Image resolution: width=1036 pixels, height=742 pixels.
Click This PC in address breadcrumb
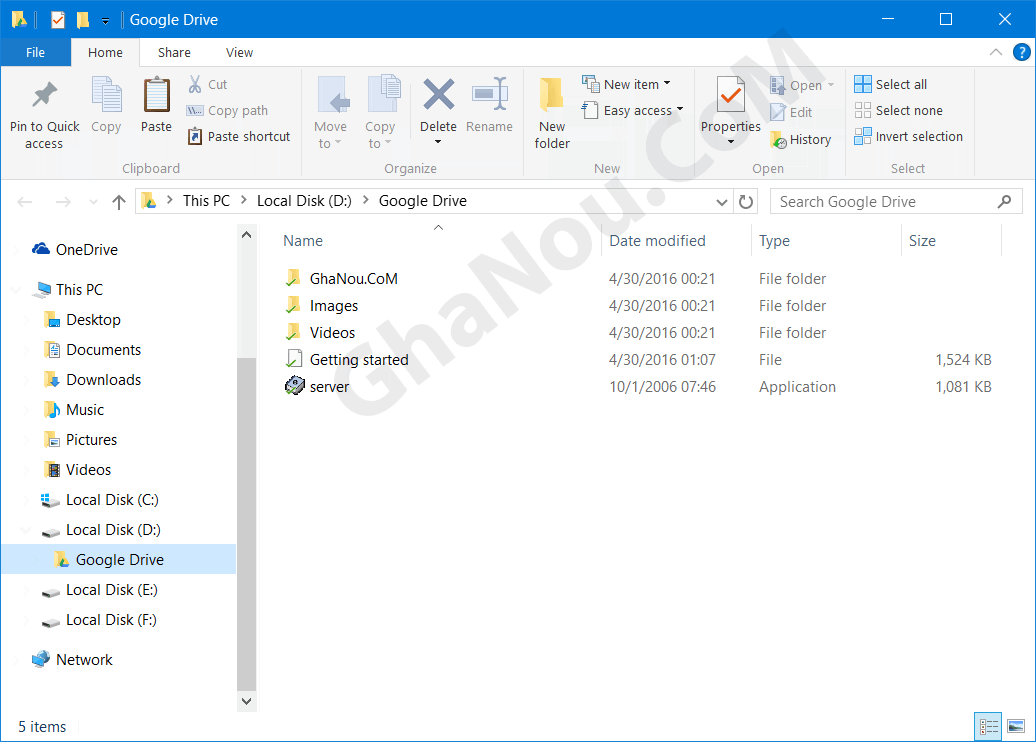click(x=206, y=201)
